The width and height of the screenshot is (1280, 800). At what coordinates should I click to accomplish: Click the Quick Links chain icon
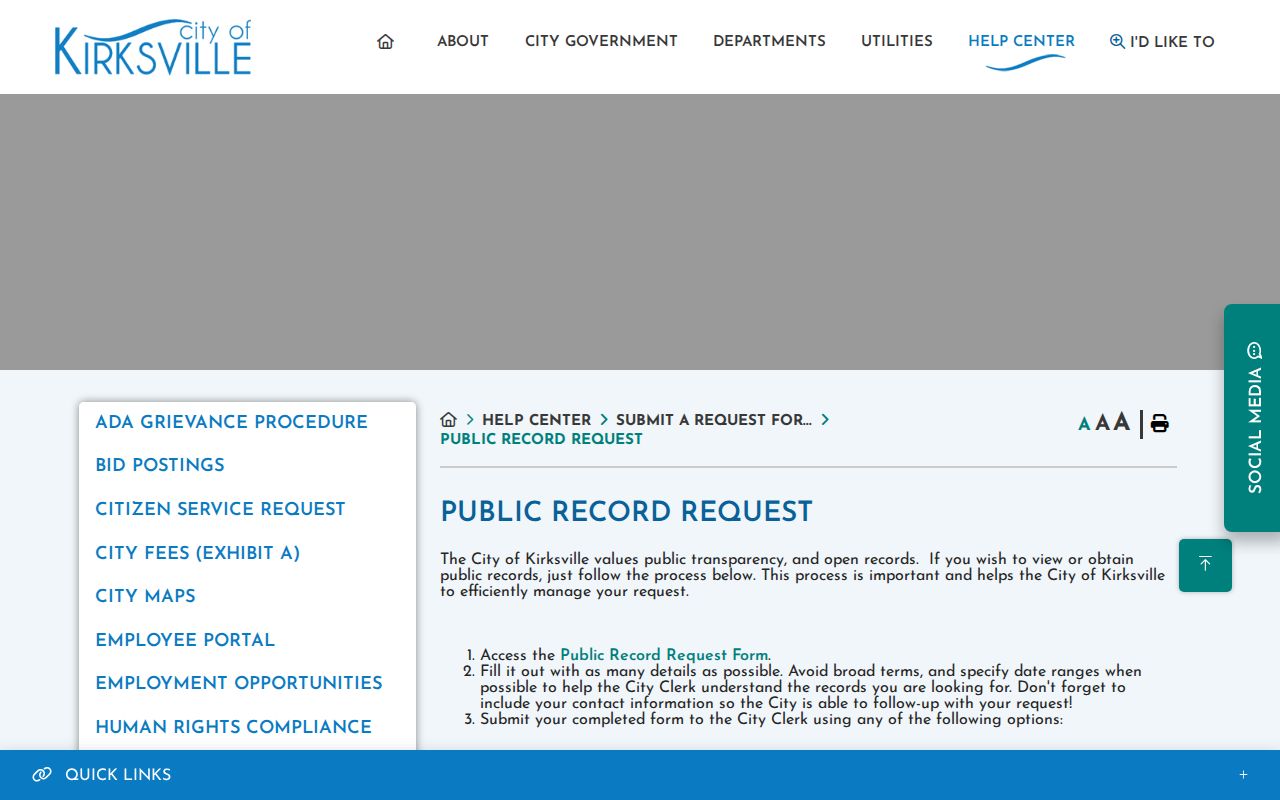click(x=42, y=775)
